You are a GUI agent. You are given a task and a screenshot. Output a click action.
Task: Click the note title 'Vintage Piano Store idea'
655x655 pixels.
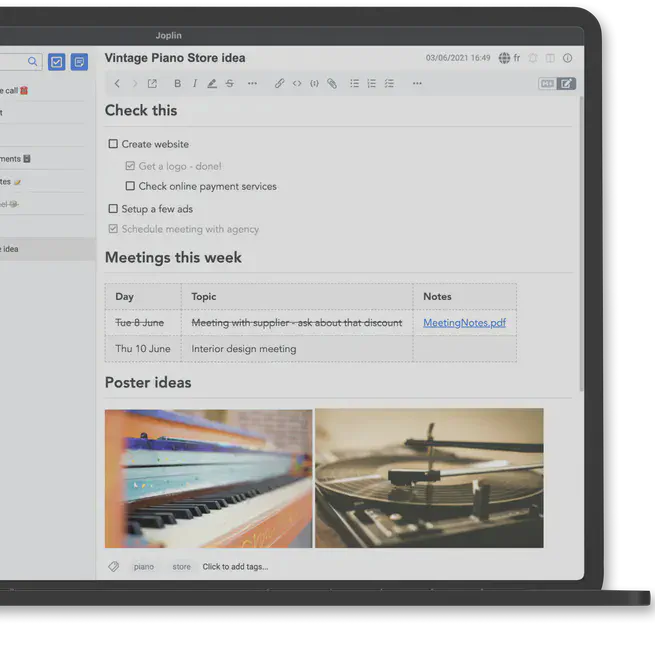click(175, 58)
